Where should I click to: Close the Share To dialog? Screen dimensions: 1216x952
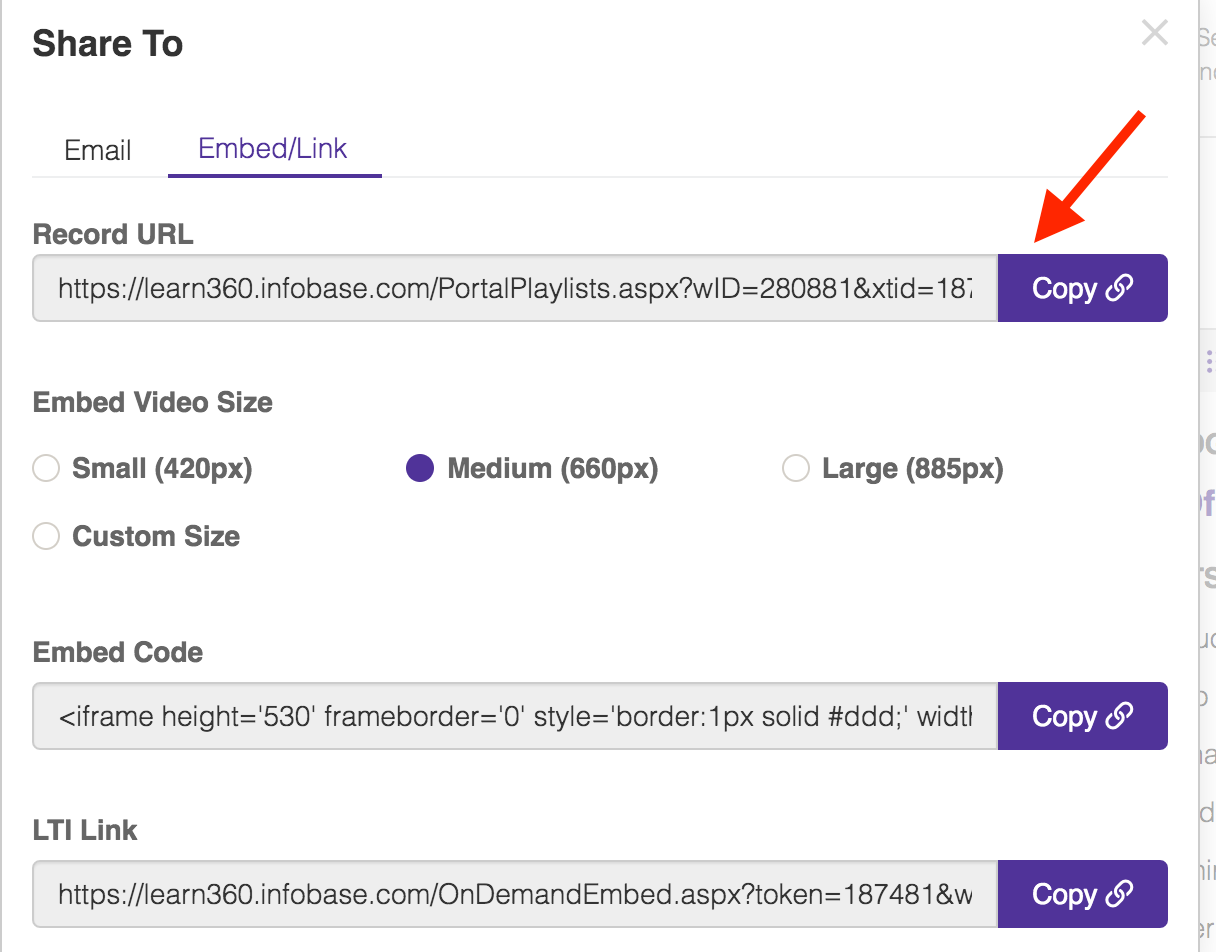(x=1154, y=33)
